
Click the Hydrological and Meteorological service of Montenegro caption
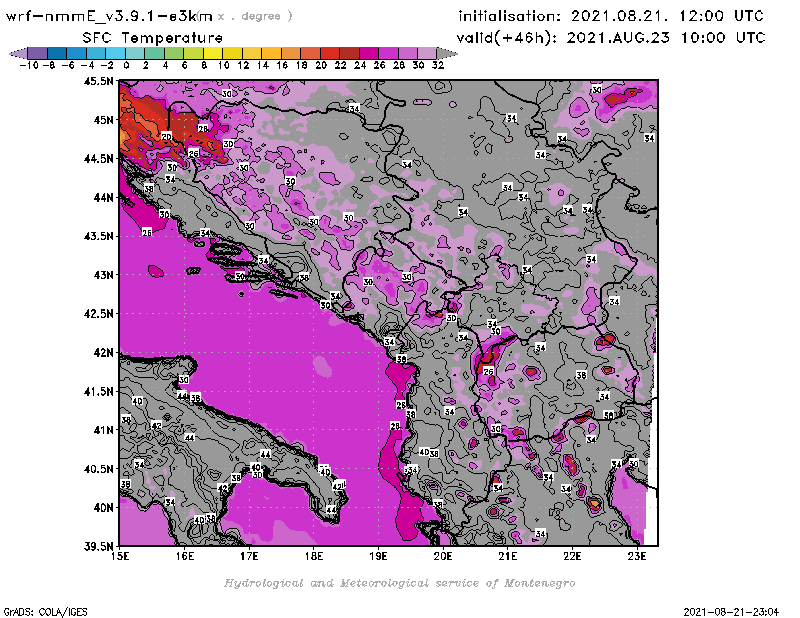[399, 583]
